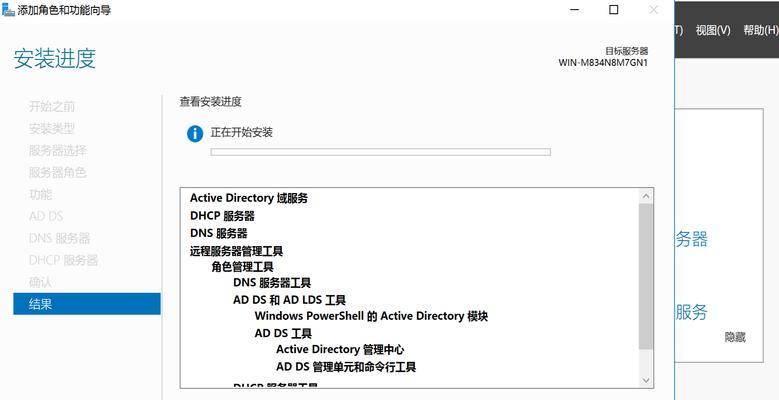Click the feature list vertical scrollbar thumb
779x400 pixels.
pyautogui.click(x=646, y=276)
